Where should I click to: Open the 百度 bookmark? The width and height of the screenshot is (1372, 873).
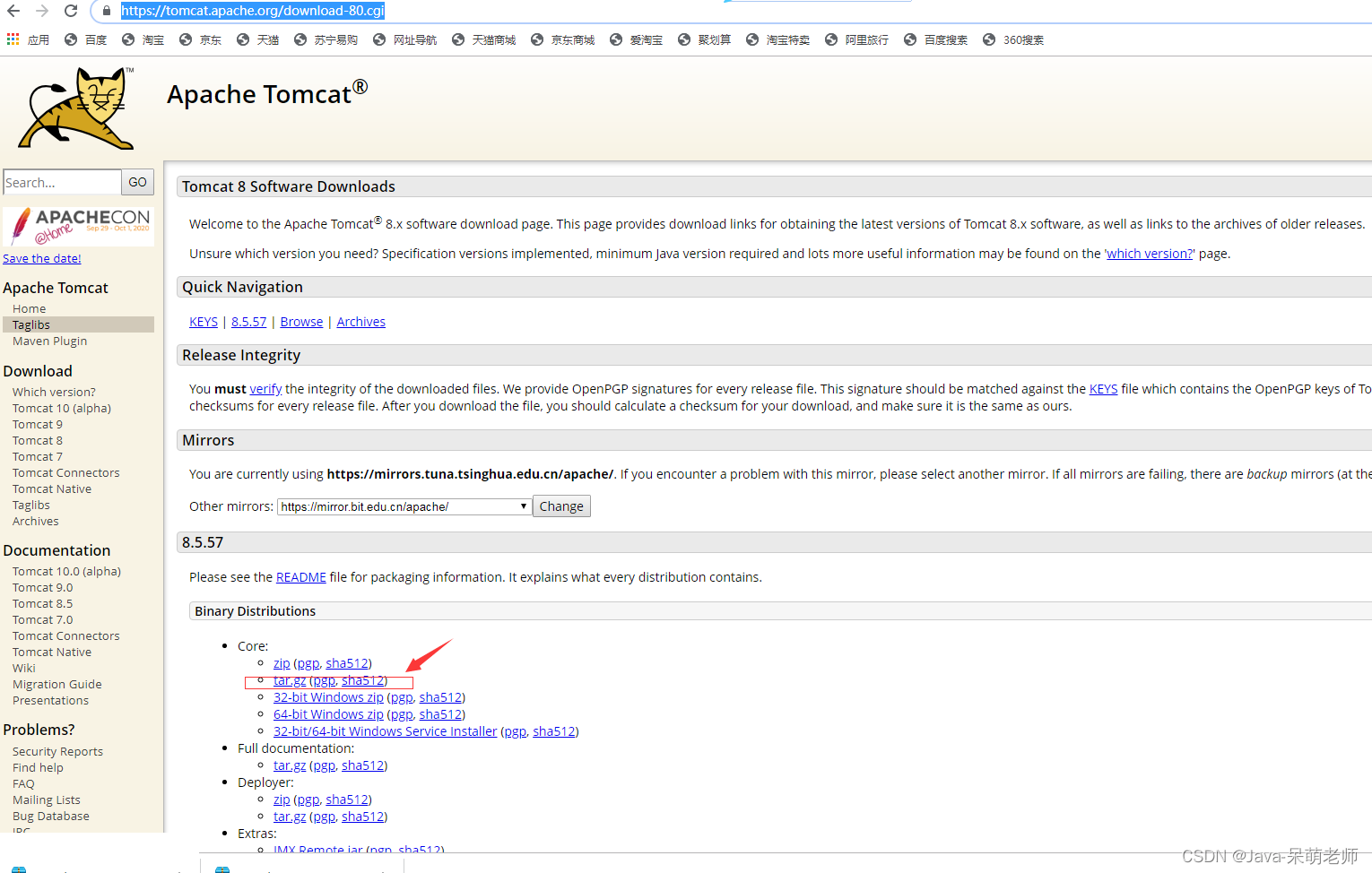[x=86, y=39]
